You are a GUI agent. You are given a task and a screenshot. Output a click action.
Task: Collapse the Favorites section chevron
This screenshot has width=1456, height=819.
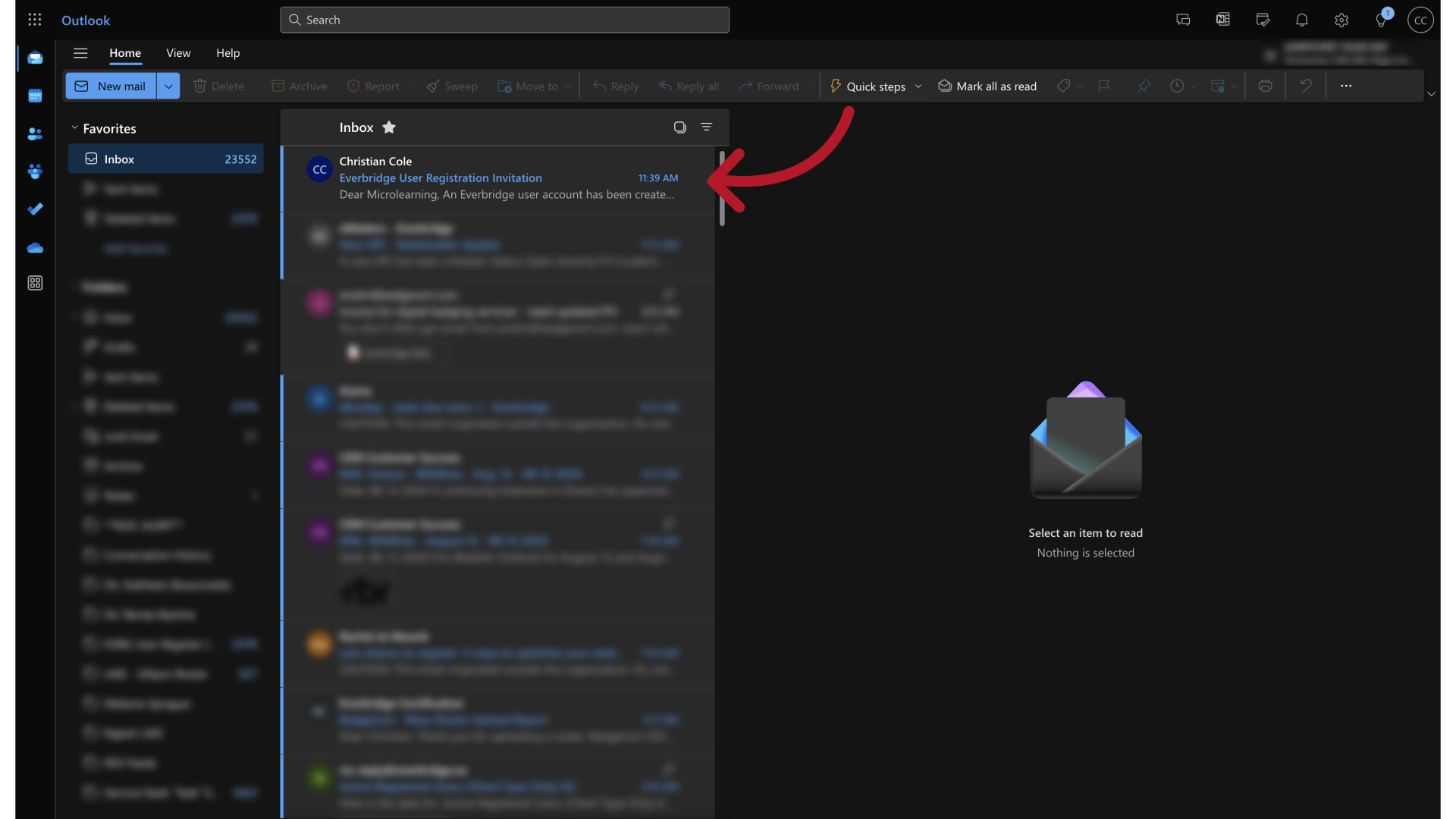click(x=74, y=128)
